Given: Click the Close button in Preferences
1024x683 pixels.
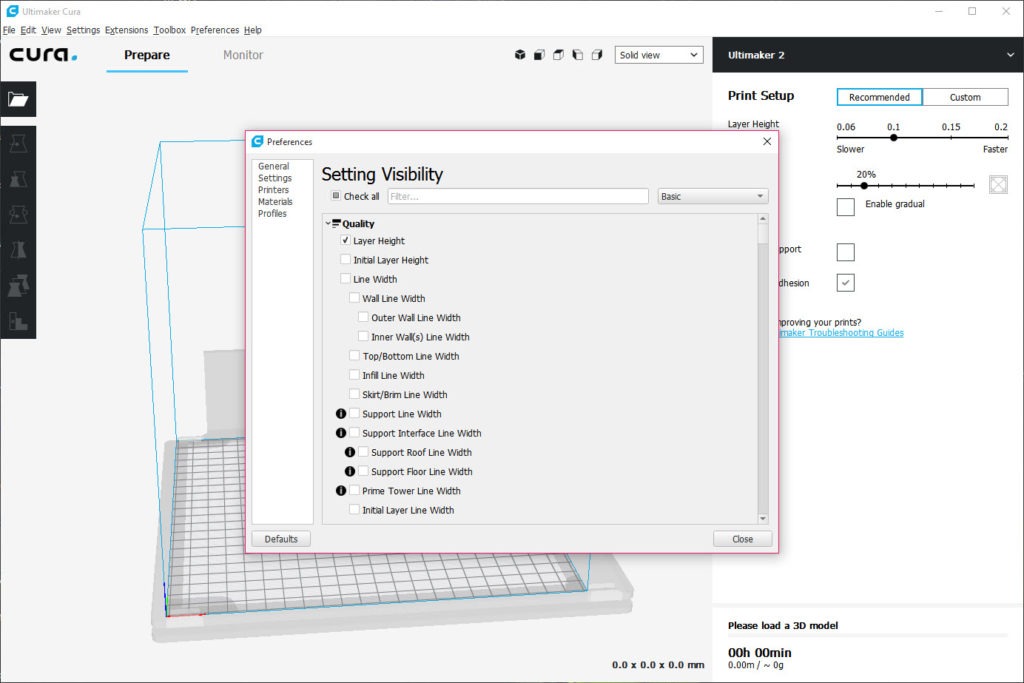Looking at the screenshot, I should [x=743, y=539].
